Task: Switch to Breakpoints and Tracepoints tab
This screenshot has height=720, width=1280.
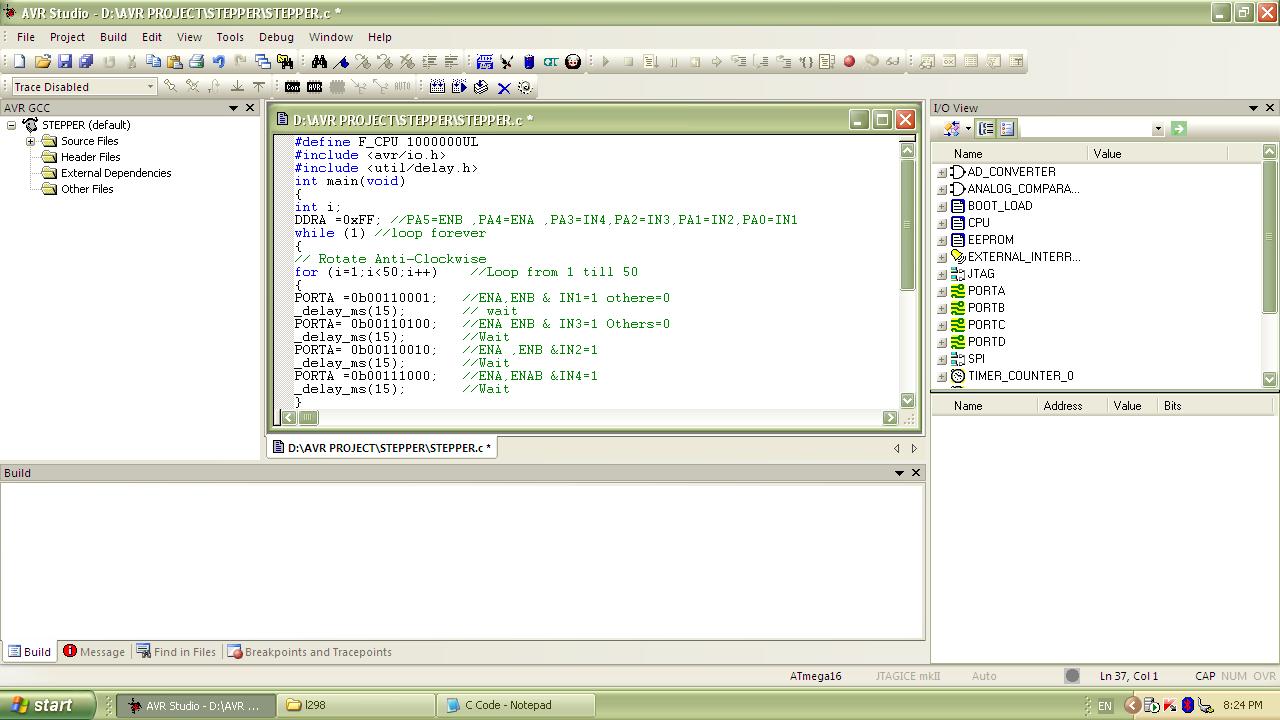Action: click(x=309, y=651)
